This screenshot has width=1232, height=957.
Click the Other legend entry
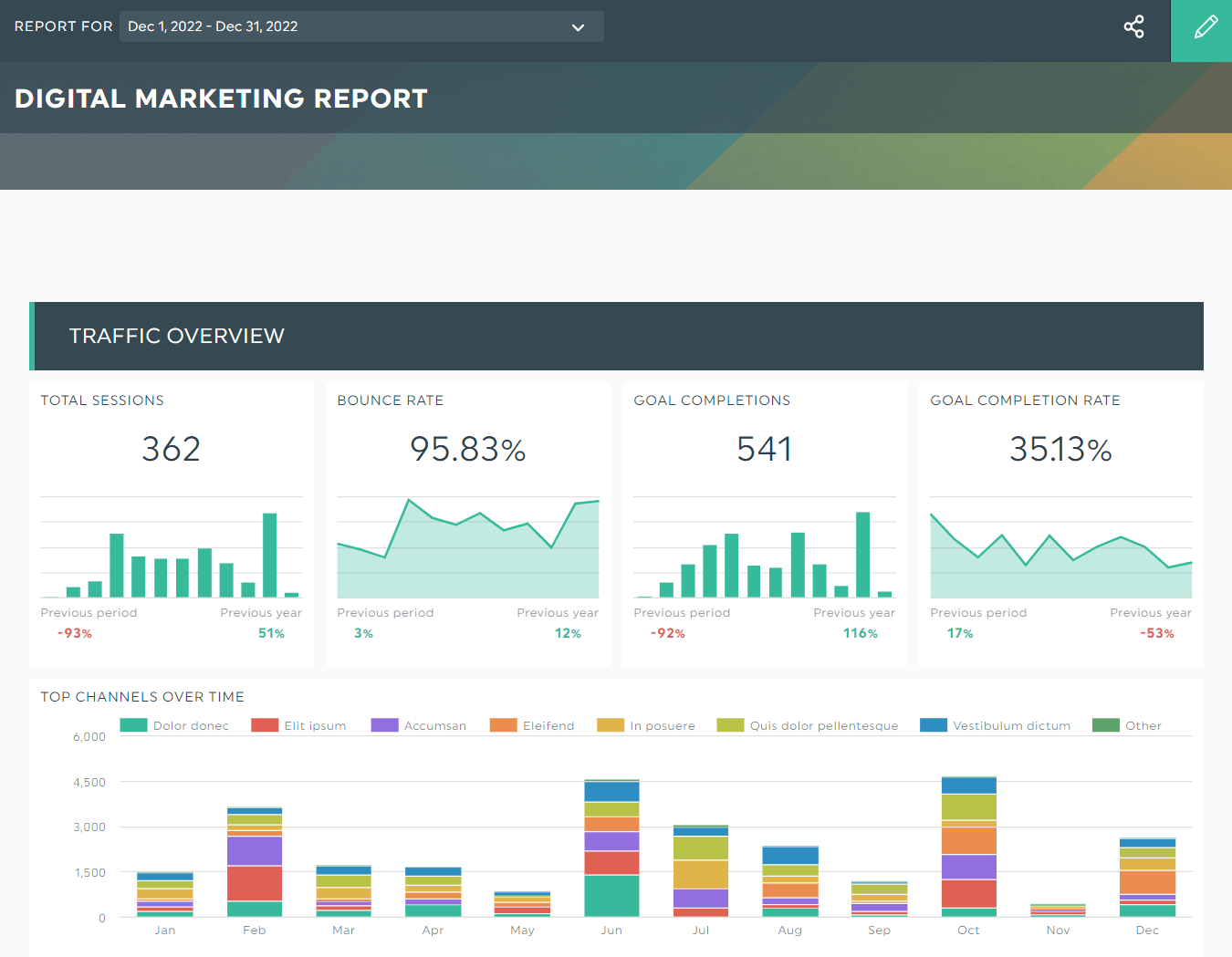1127,725
